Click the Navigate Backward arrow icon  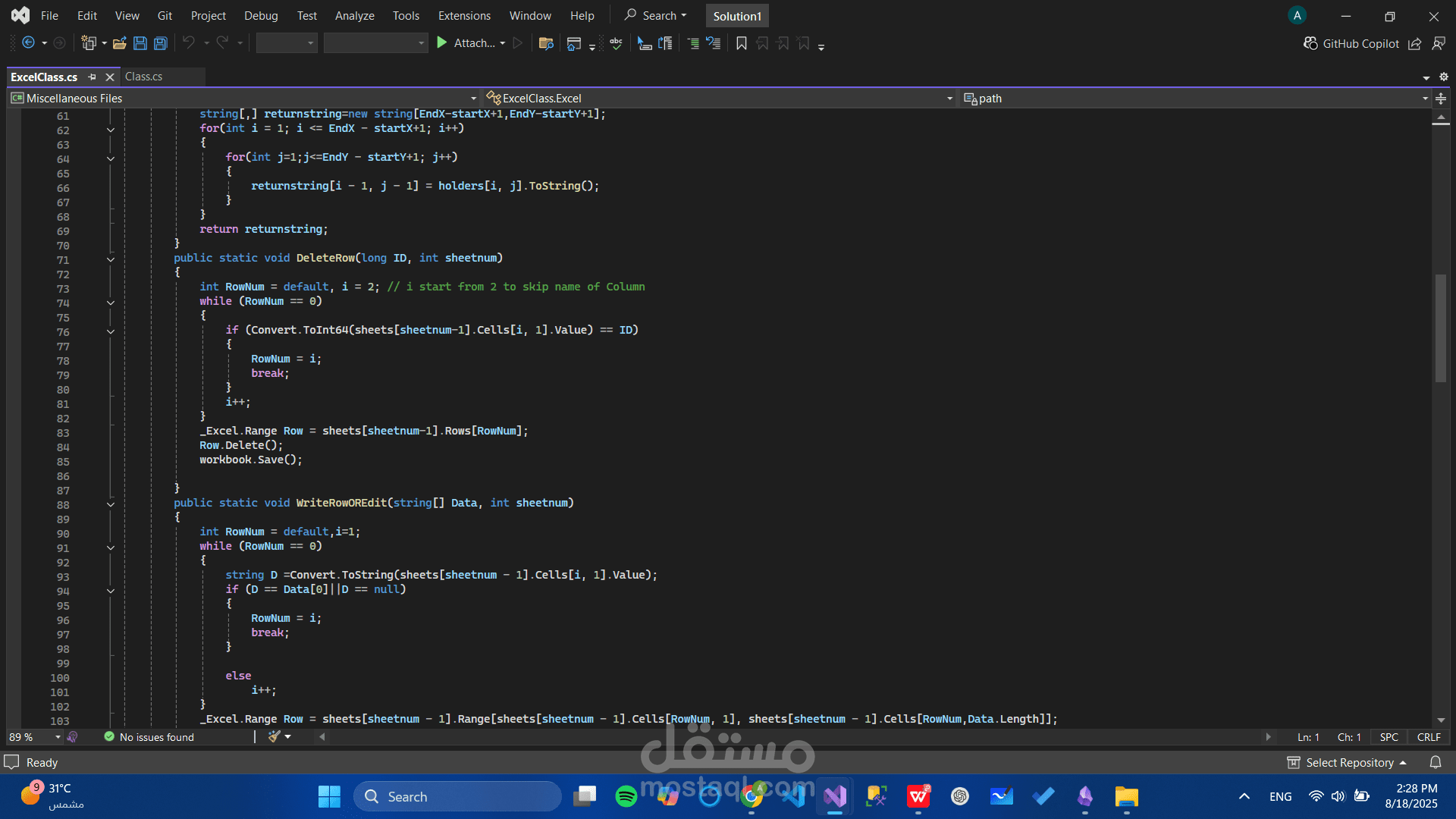[28, 43]
